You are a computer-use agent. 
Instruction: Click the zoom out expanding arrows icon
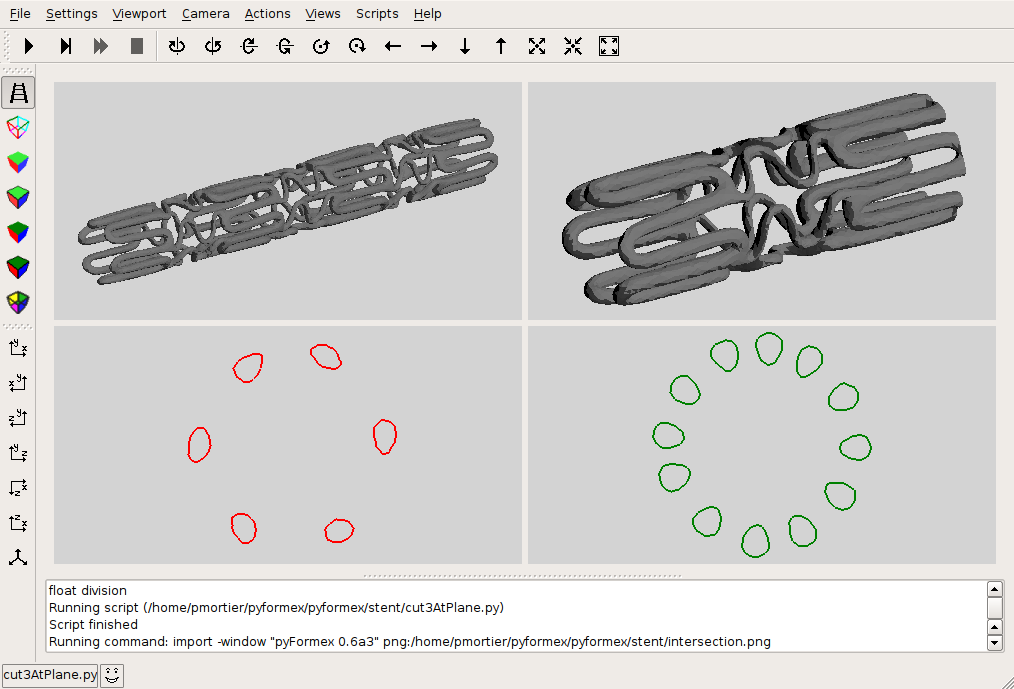tap(537, 46)
